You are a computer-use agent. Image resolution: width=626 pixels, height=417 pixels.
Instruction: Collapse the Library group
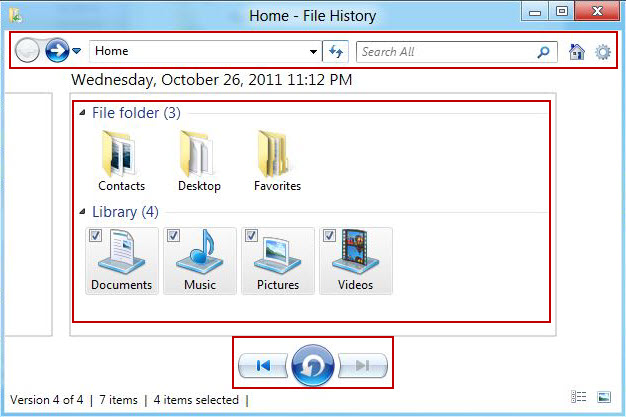click(x=82, y=212)
